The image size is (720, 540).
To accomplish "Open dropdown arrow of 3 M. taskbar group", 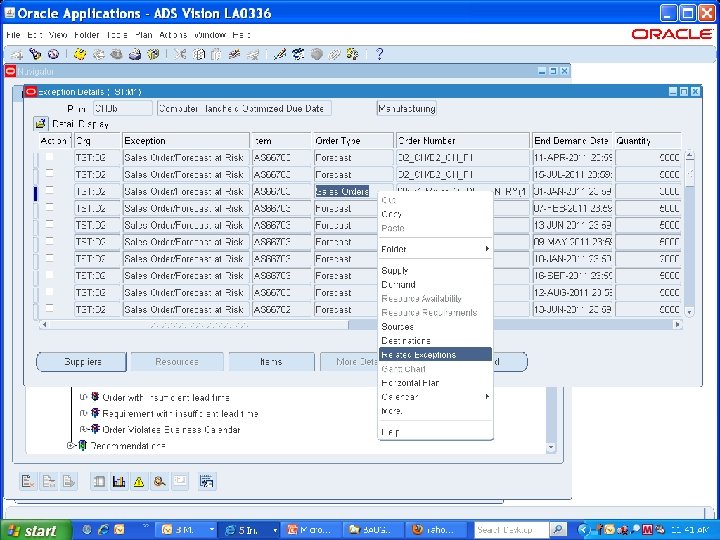I will pos(211,530).
